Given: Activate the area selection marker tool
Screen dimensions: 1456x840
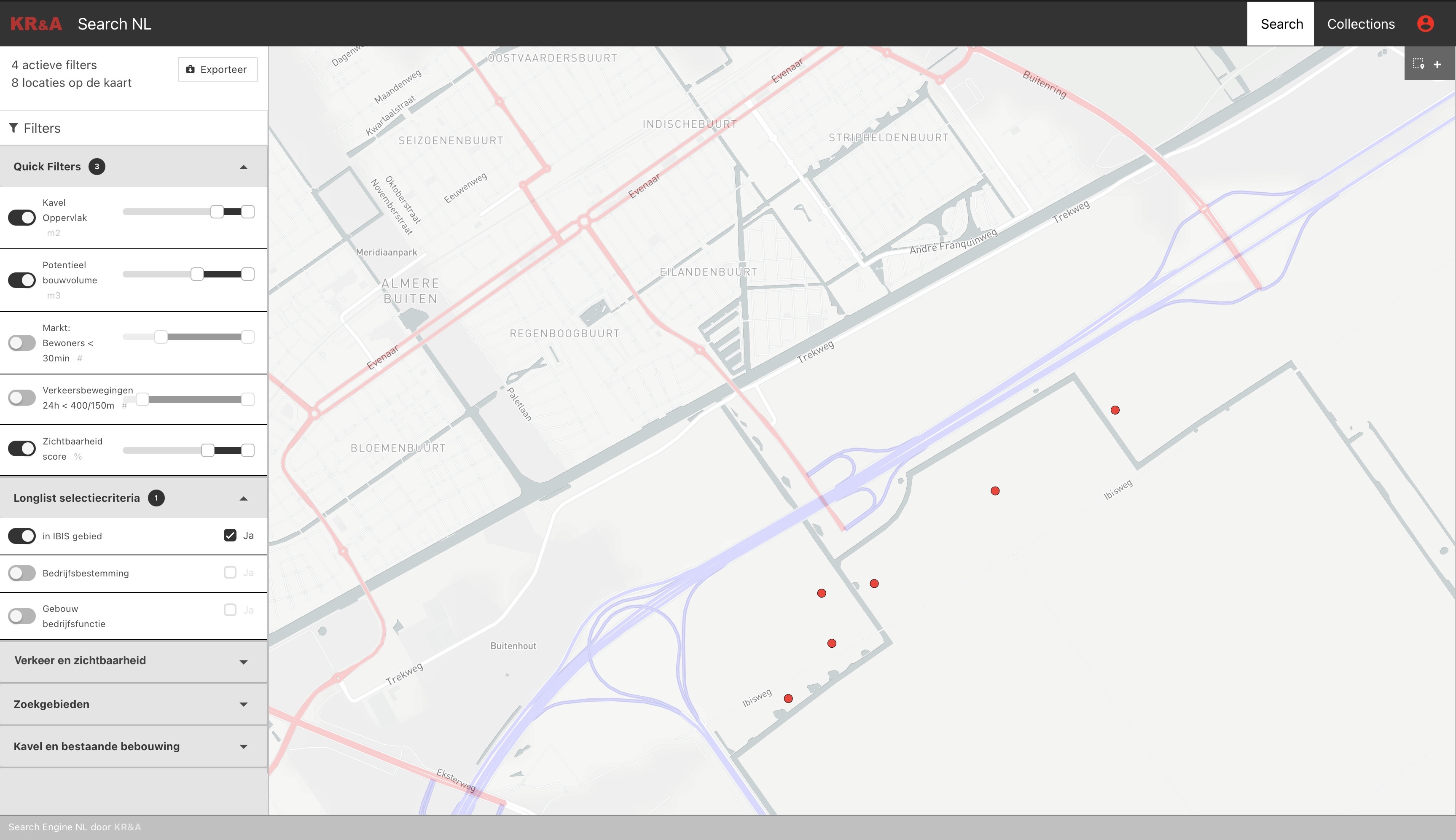Looking at the screenshot, I should [x=1418, y=64].
